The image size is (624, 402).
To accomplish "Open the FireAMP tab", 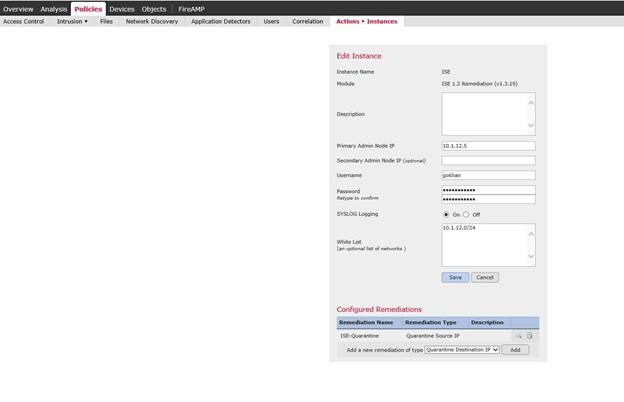I will (x=191, y=9).
